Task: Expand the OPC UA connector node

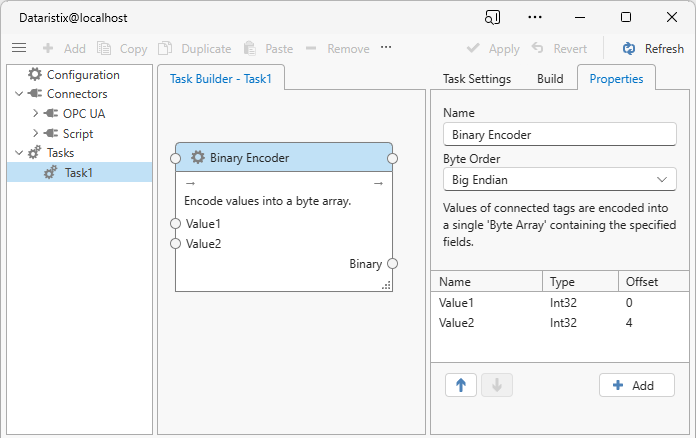Action: point(36,114)
